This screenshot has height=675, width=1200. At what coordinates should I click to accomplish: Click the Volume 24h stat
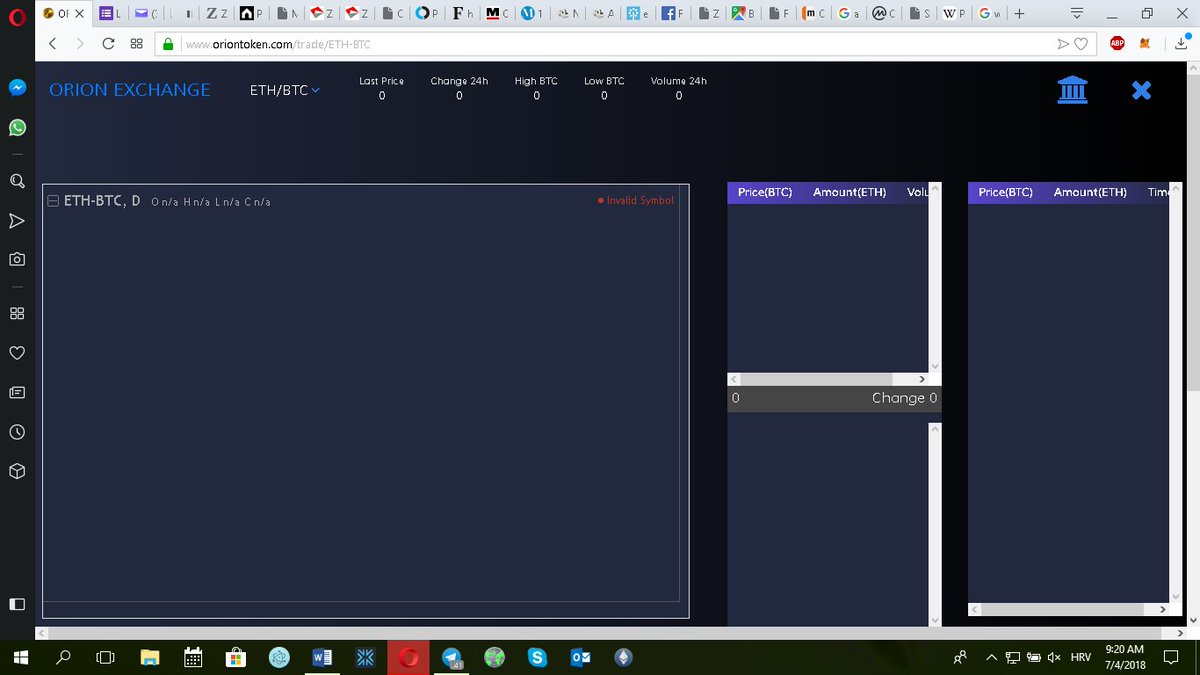pyautogui.click(x=679, y=88)
